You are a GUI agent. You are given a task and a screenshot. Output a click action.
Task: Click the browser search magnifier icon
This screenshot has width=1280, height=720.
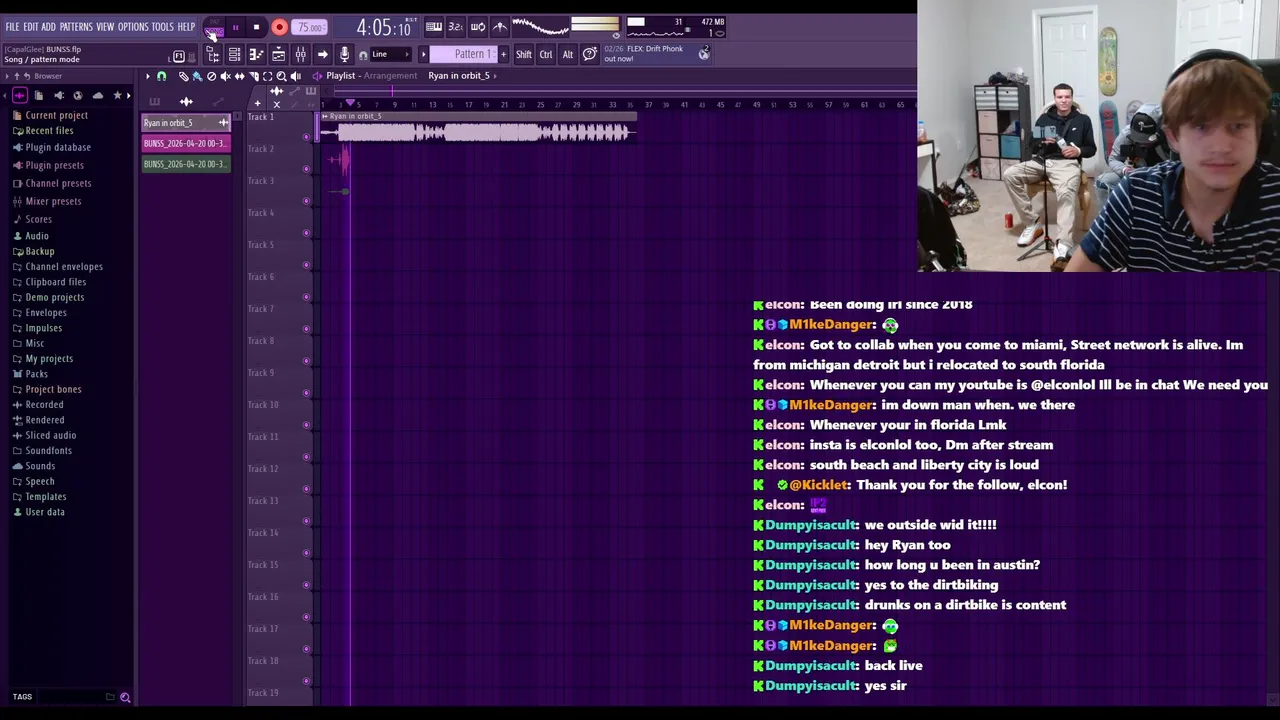tap(125, 697)
